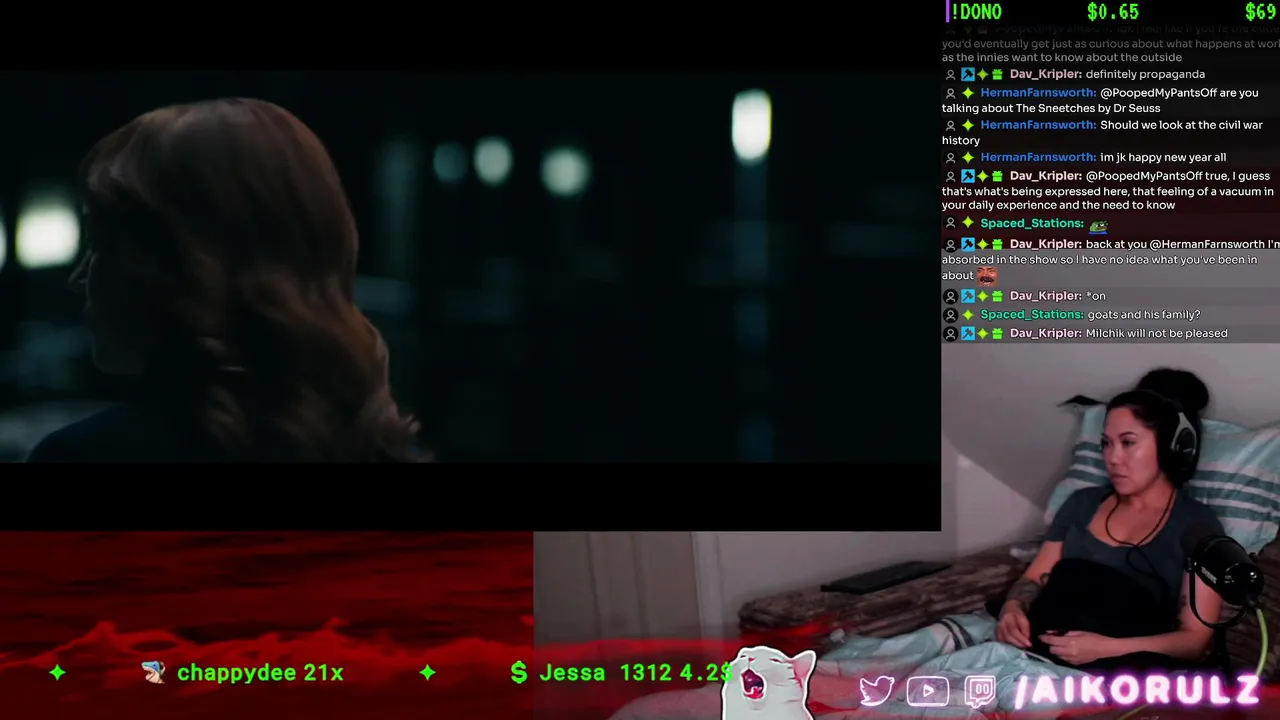Click moderator badge on 'definitely propaganda' message
The image size is (1280, 720).
(x=968, y=75)
